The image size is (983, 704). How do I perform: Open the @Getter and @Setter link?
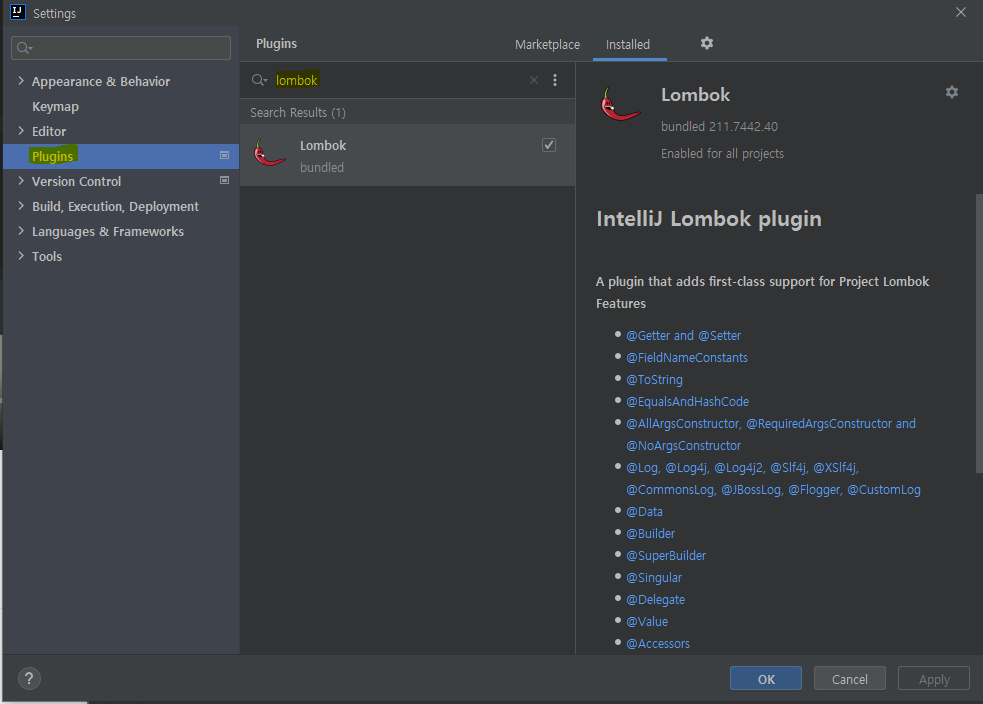tap(683, 335)
